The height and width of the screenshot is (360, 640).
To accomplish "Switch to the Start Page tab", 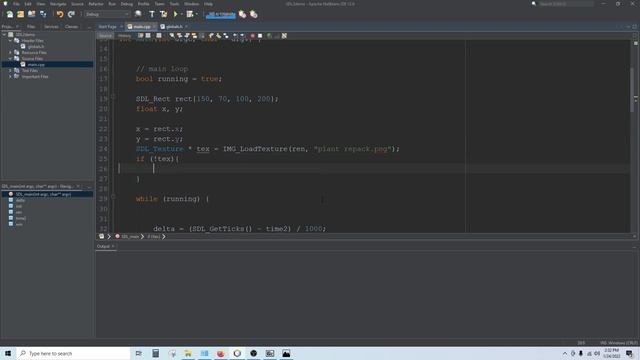I will pos(108,27).
